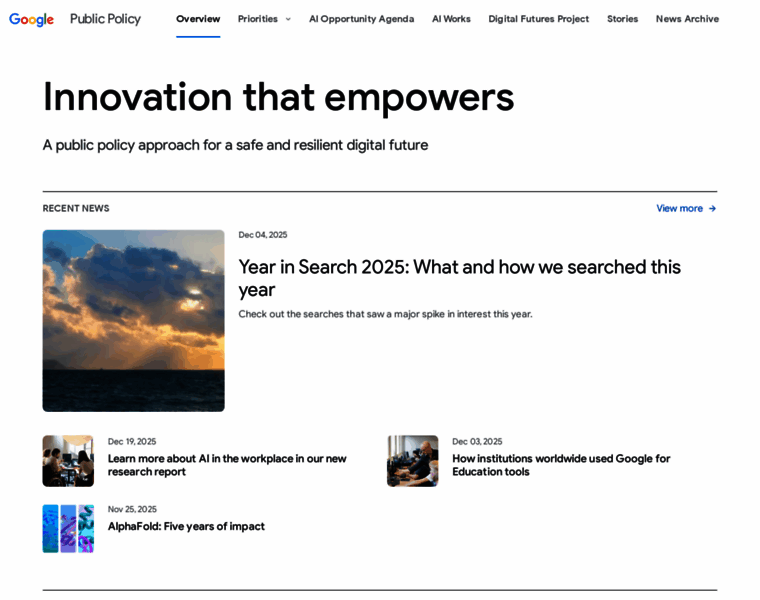Select the Overview tab
This screenshot has height=600, width=760.
click(x=198, y=19)
